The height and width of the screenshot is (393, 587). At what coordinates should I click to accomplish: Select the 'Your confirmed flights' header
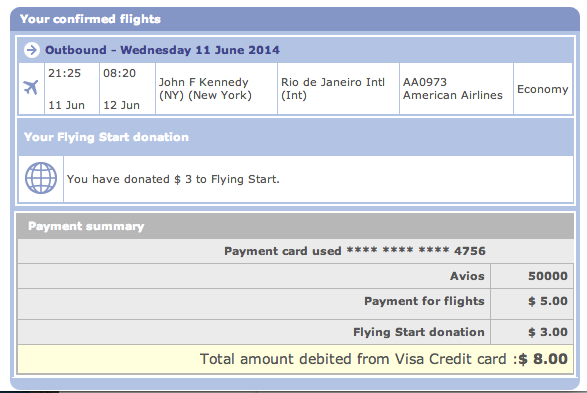[90, 19]
